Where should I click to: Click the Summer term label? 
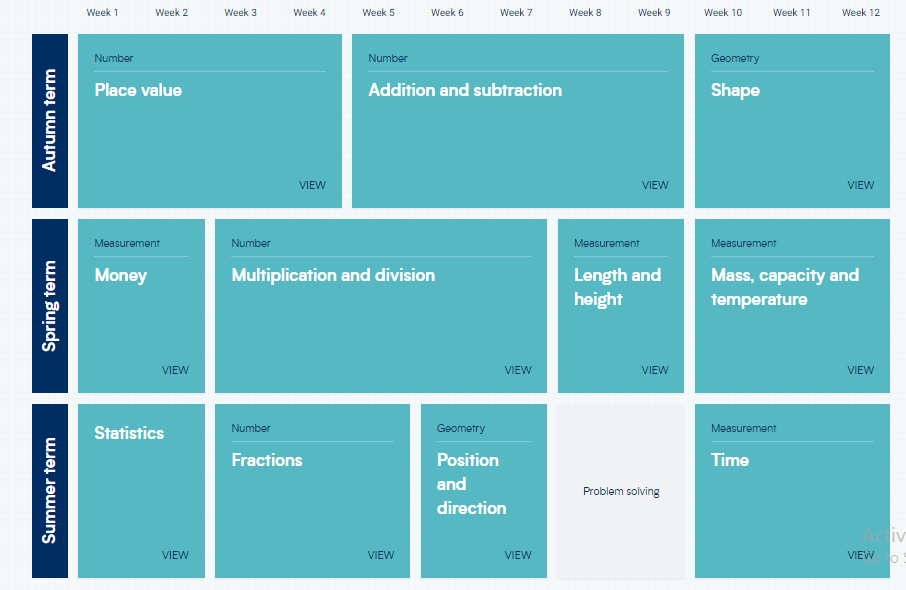[x=50, y=491]
